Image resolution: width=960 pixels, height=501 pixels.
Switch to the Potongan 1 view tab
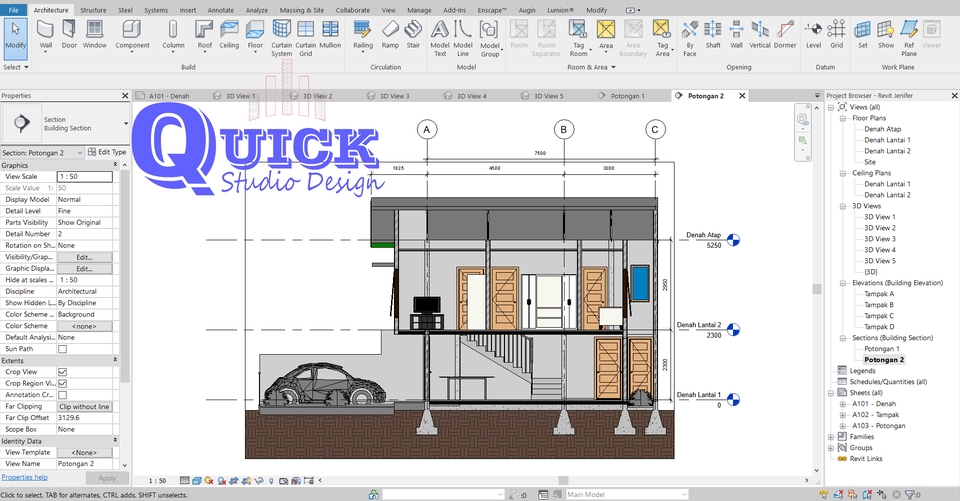click(x=627, y=96)
